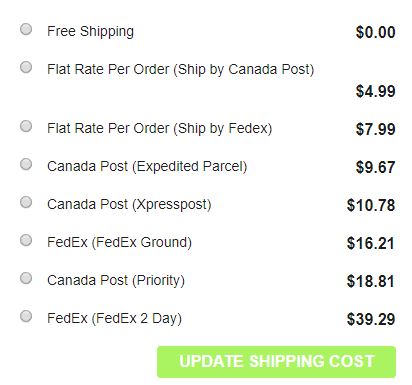
Task: Click the Free Shipping label text
Action: coord(90,32)
